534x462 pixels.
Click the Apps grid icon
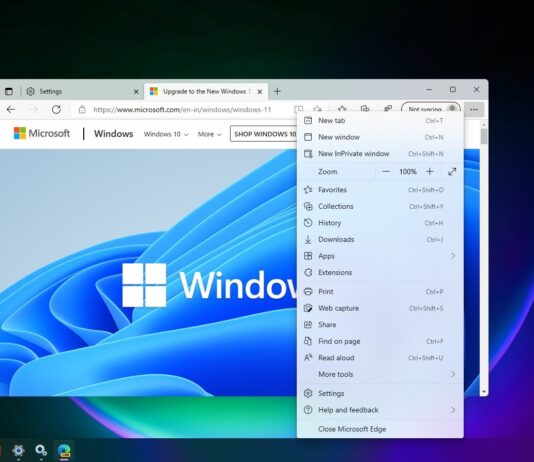(x=308, y=256)
